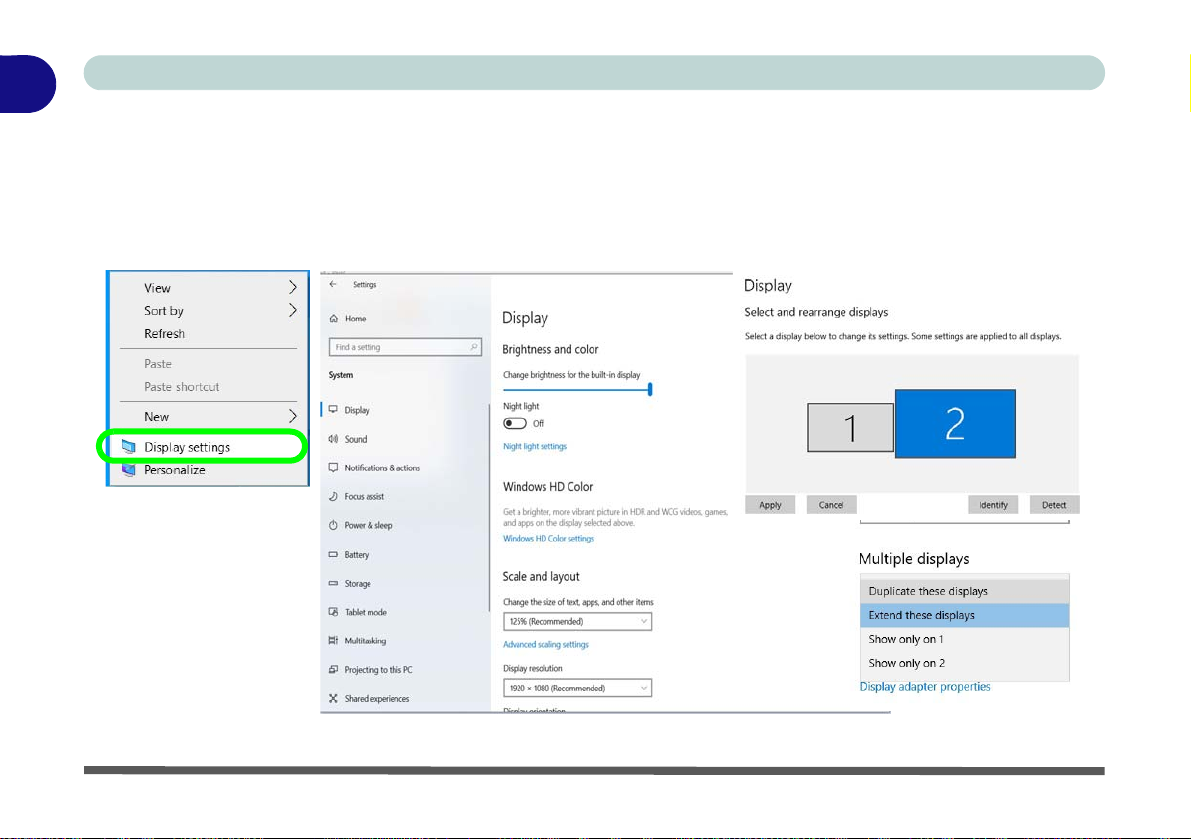Click the Tablet mode icon
This screenshot has height=839, width=1191.
pos(333,612)
